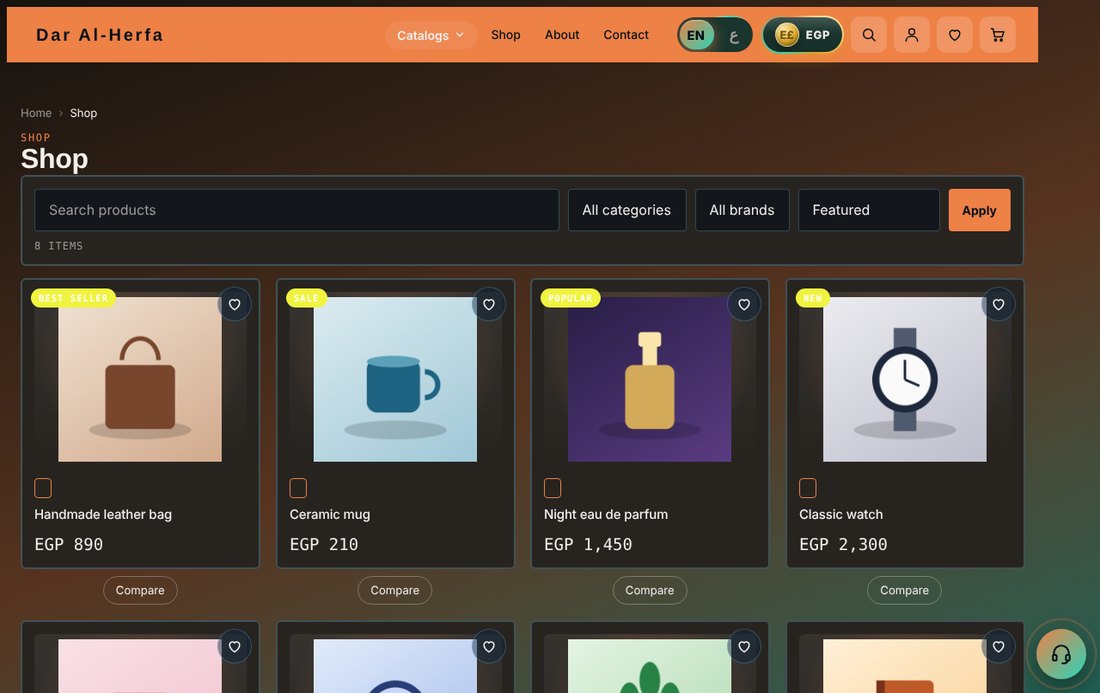Open the Contact menu item
This screenshot has width=1100, height=693.
click(x=626, y=34)
